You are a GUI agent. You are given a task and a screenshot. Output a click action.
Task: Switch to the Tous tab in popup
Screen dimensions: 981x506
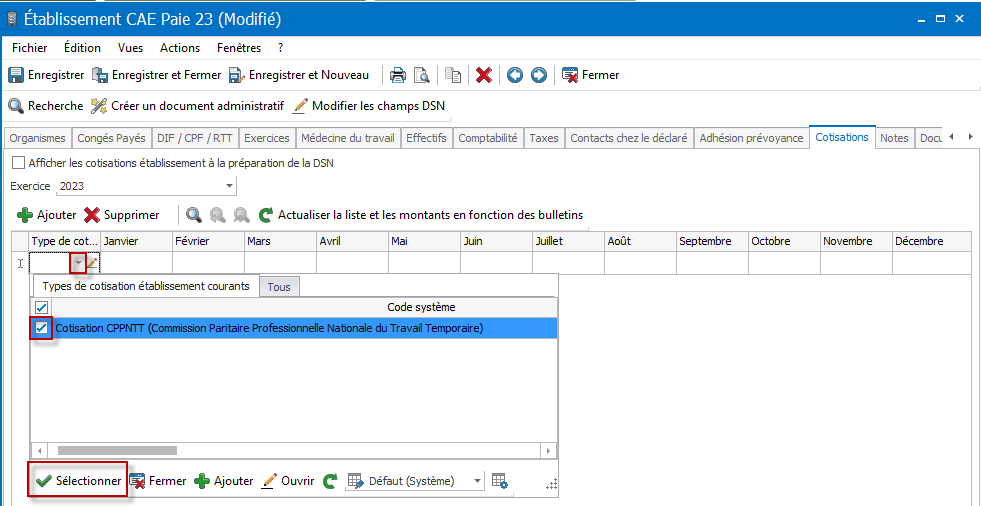pos(279,287)
